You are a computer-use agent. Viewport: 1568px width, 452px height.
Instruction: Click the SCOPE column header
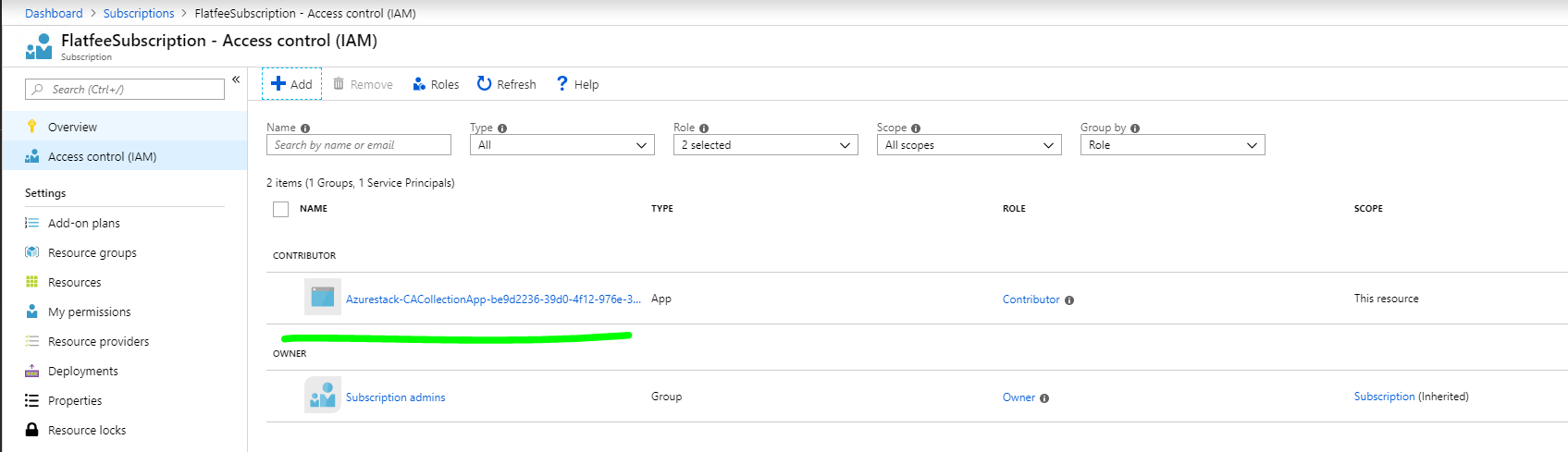1368,209
